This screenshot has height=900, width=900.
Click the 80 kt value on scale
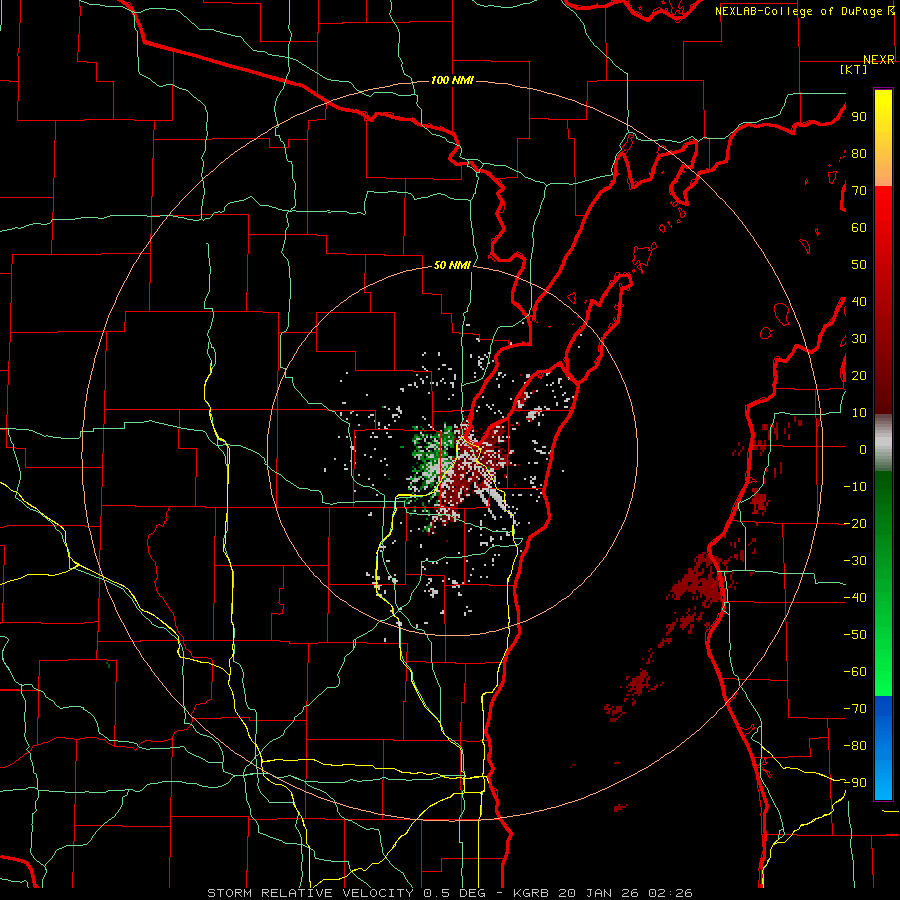coord(859,153)
